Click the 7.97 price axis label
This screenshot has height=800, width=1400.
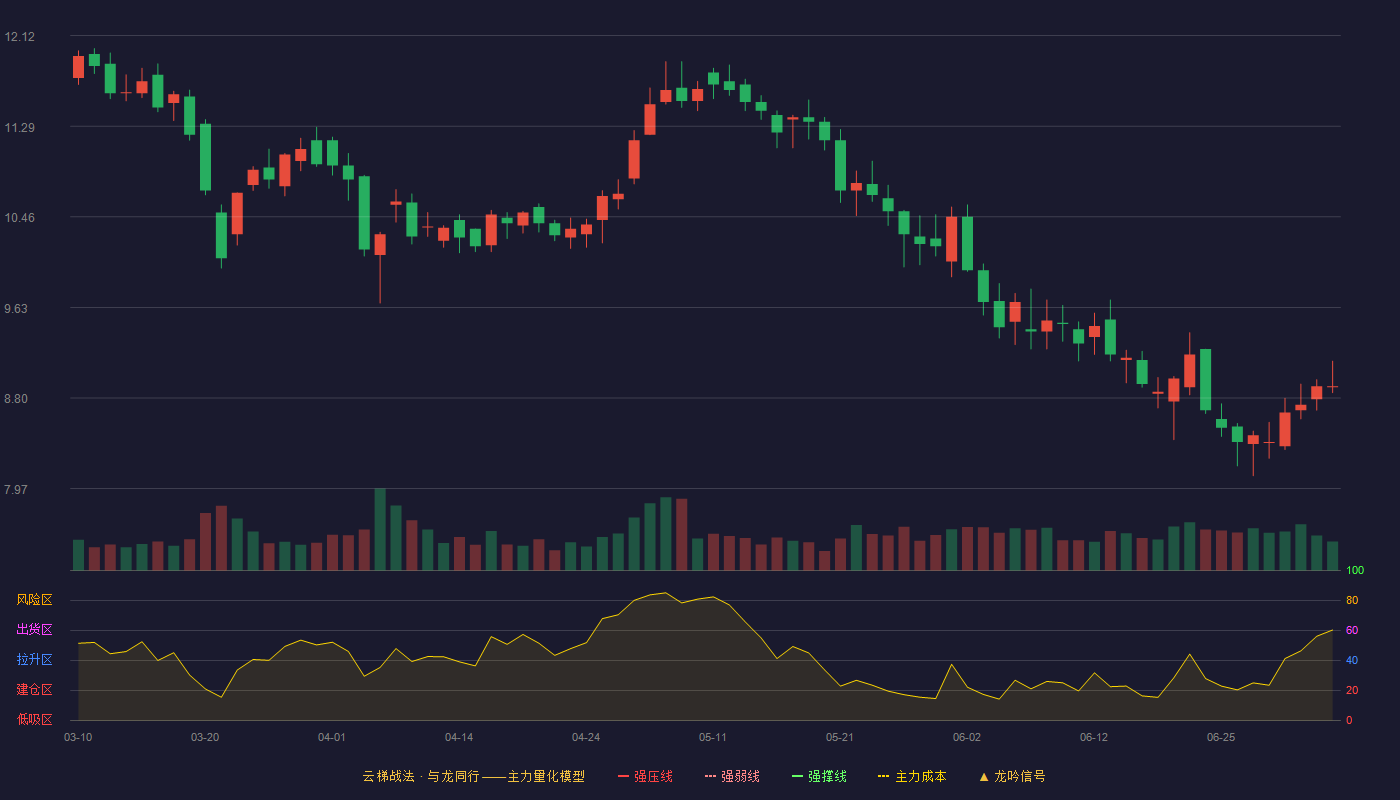tap(16, 490)
